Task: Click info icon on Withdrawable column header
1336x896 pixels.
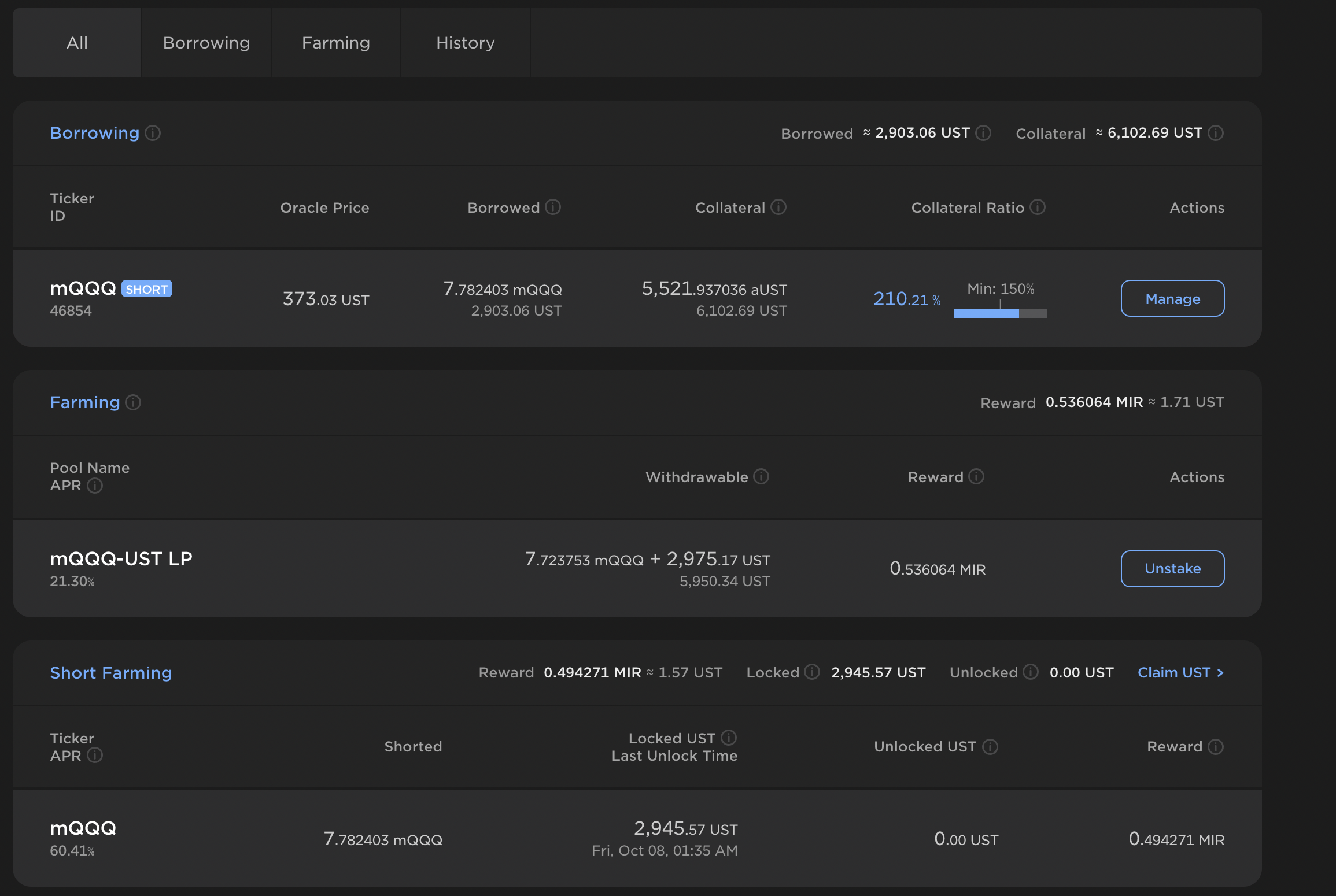Action: [x=761, y=476]
